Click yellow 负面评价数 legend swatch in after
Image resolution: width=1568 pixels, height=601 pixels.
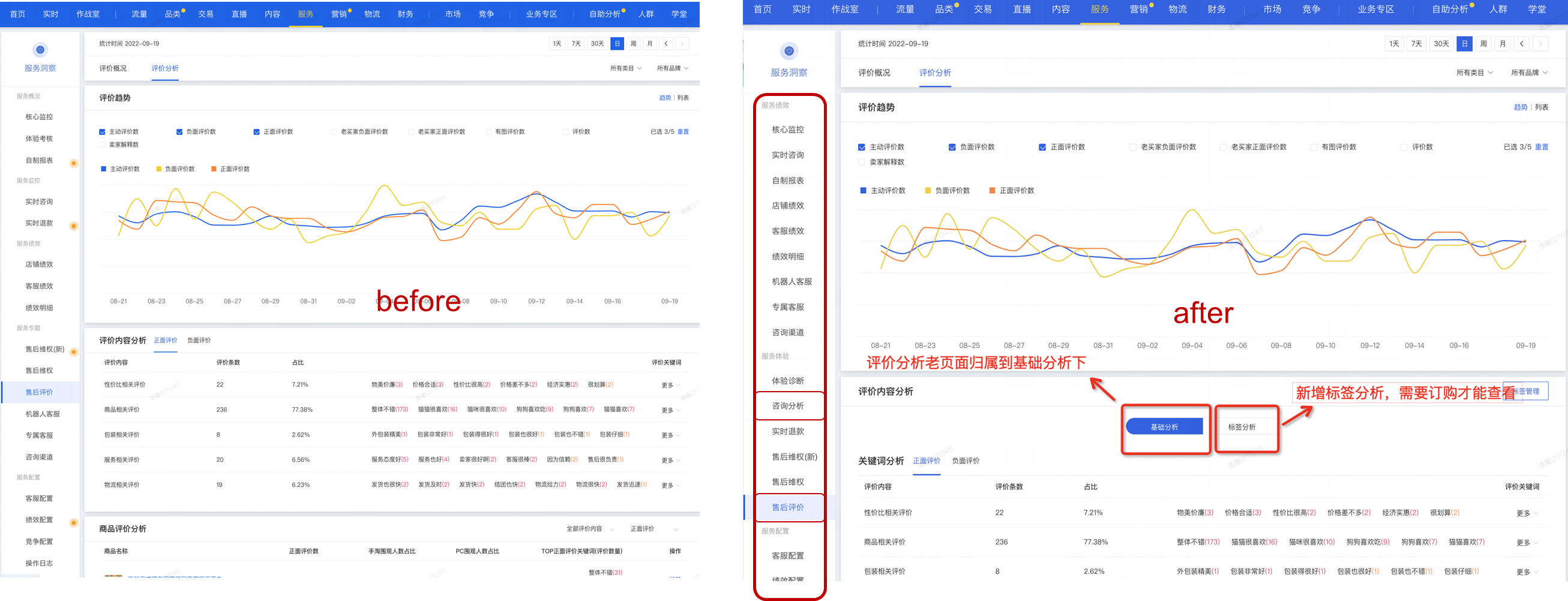pyautogui.click(x=928, y=191)
